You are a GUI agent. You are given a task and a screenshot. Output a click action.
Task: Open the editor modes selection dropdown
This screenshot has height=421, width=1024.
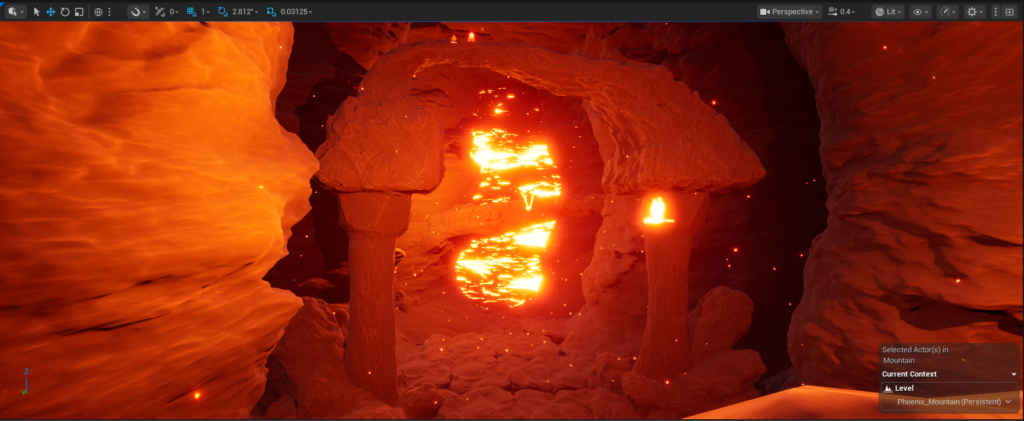pyautogui.click(x=14, y=12)
